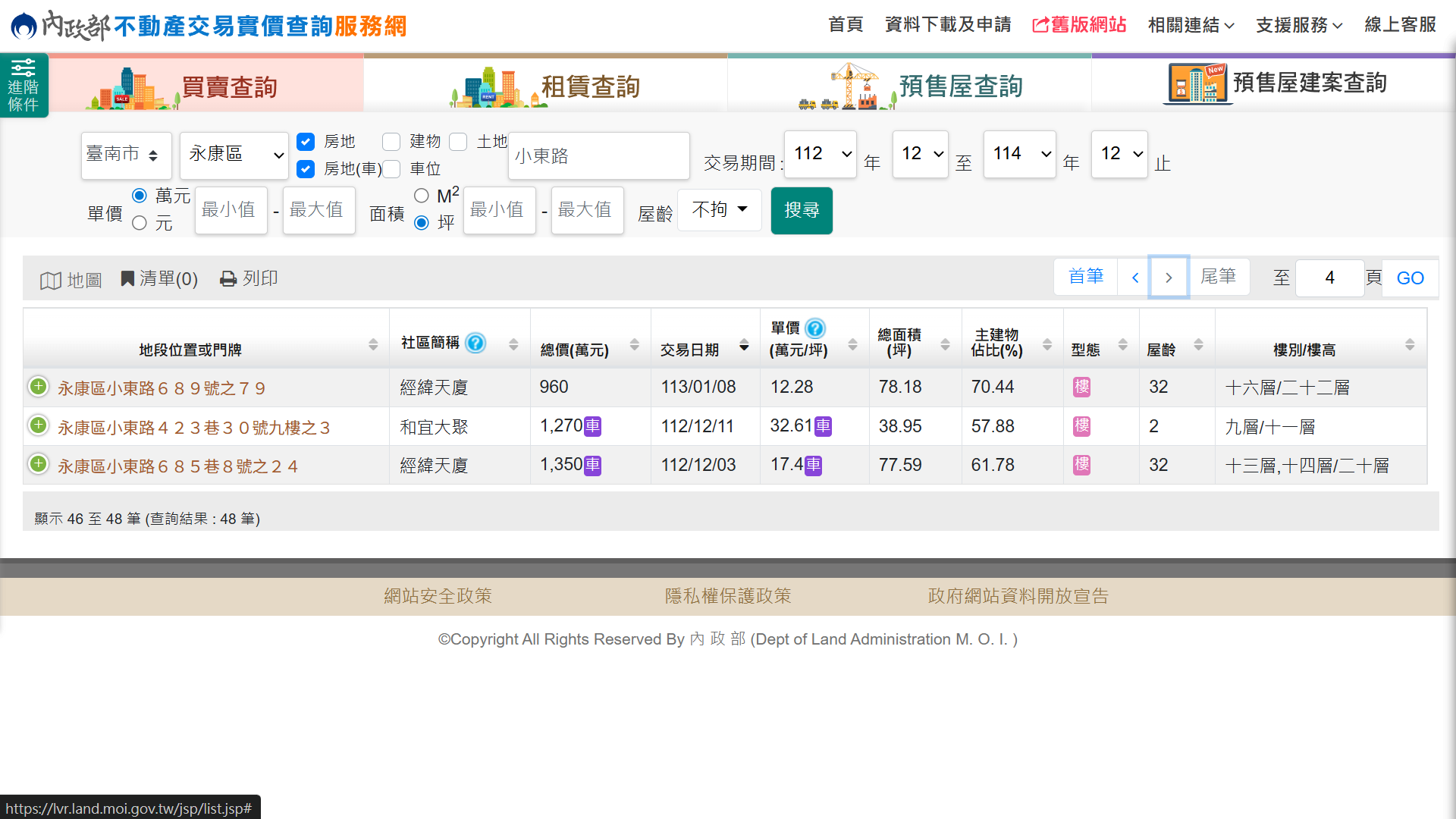Open the 屋齡 不拘 dropdown
Viewport: 1456px width, 819px height.
click(x=719, y=209)
